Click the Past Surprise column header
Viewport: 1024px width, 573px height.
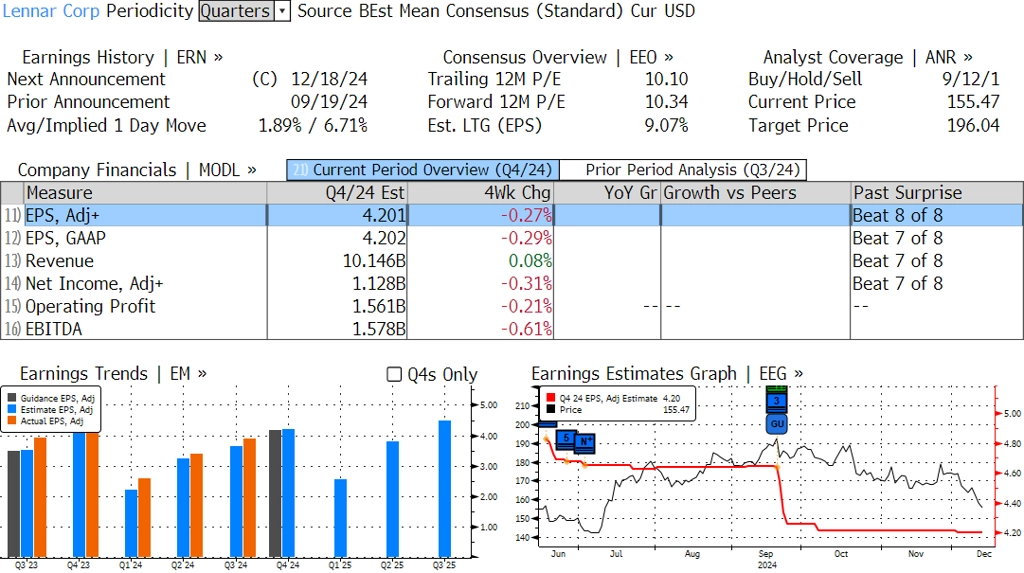(937, 193)
